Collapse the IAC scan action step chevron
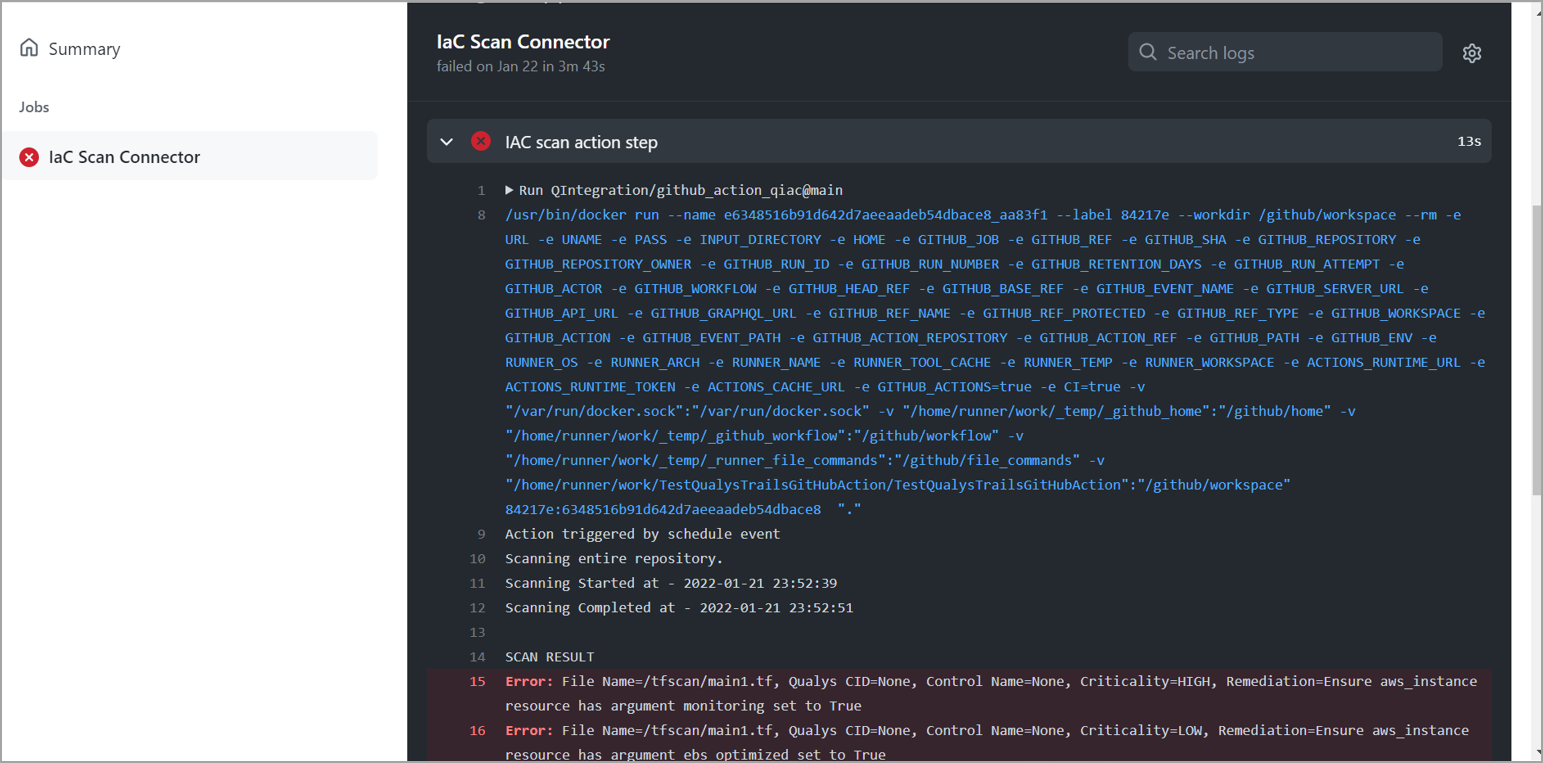The width and height of the screenshot is (1543, 763). [447, 142]
